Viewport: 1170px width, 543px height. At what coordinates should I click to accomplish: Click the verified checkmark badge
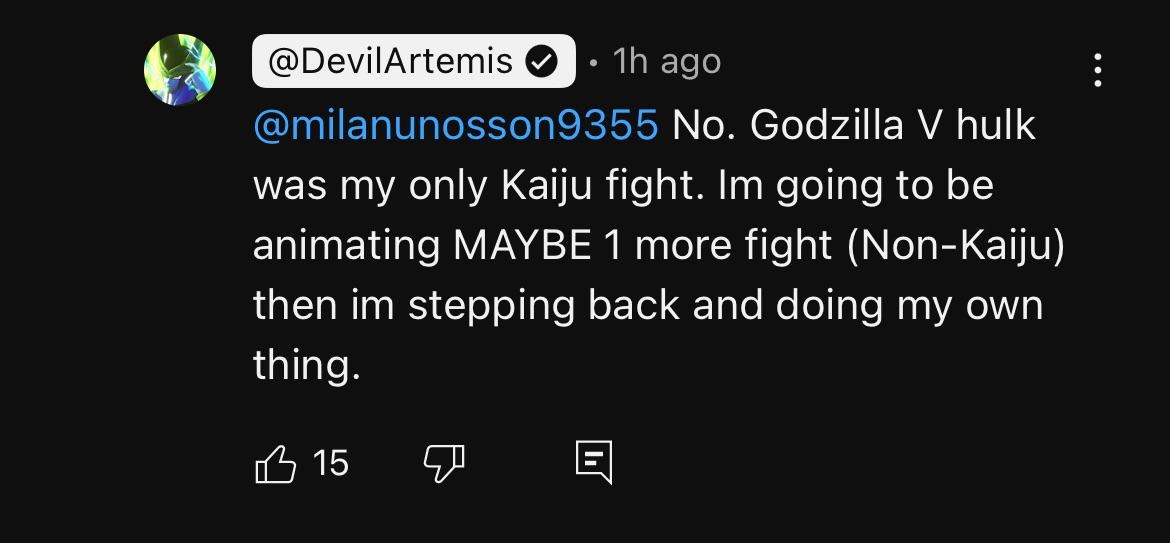click(541, 62)
